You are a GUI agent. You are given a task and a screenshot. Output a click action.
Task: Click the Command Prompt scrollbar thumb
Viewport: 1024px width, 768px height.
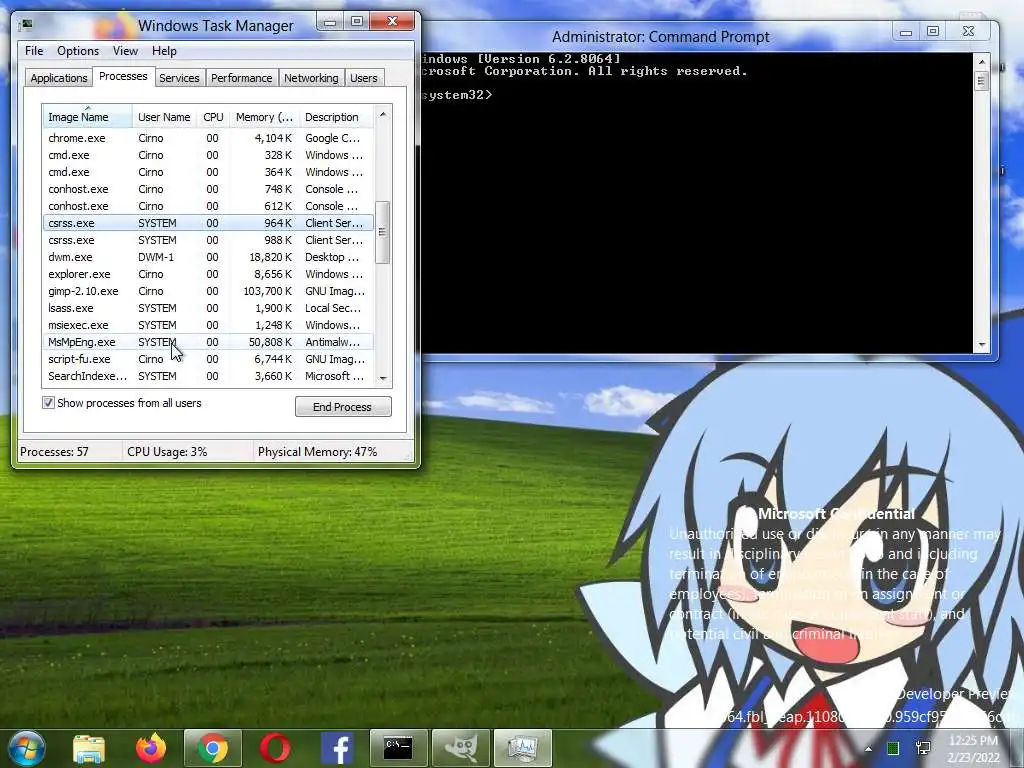pyautogui.click(x=981, y=82)
